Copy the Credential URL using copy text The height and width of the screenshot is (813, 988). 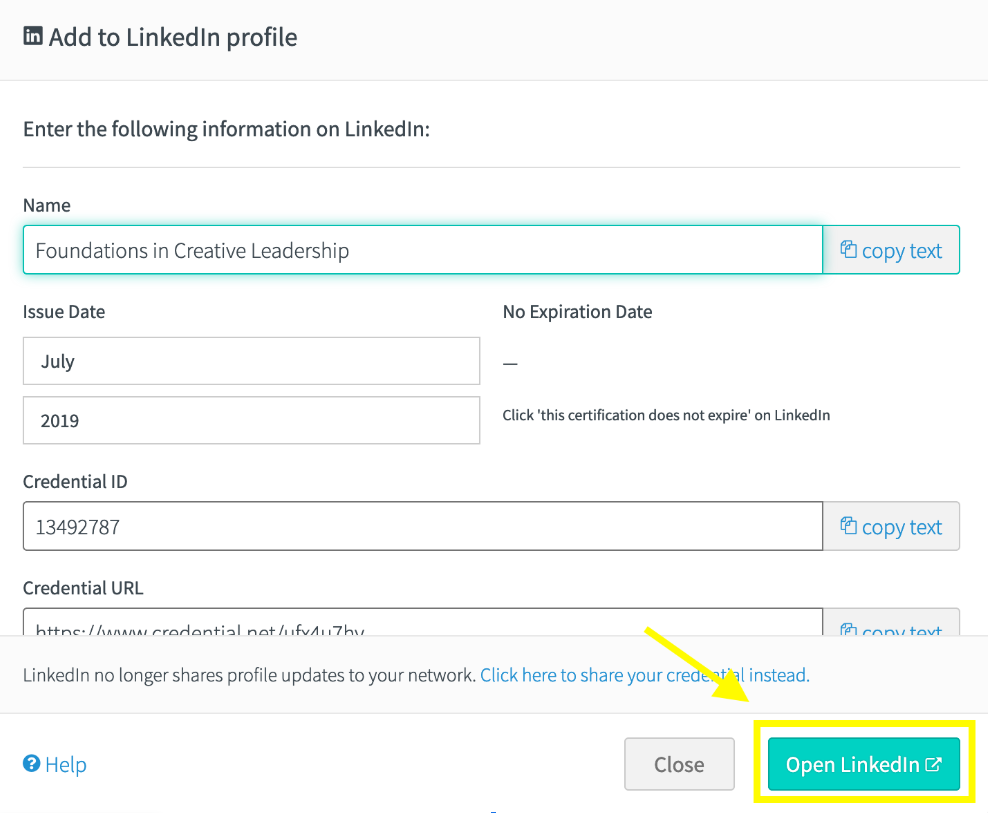[891, 622]
